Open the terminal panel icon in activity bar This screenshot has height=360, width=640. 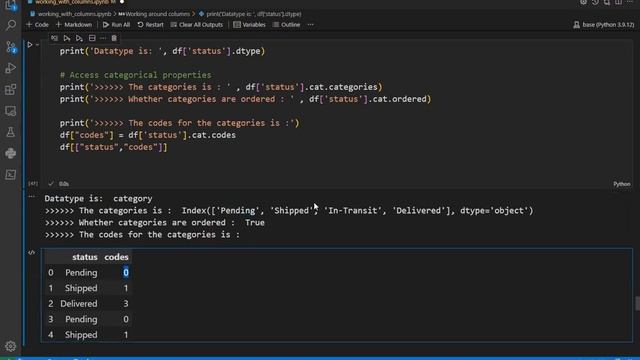point(11,174)
